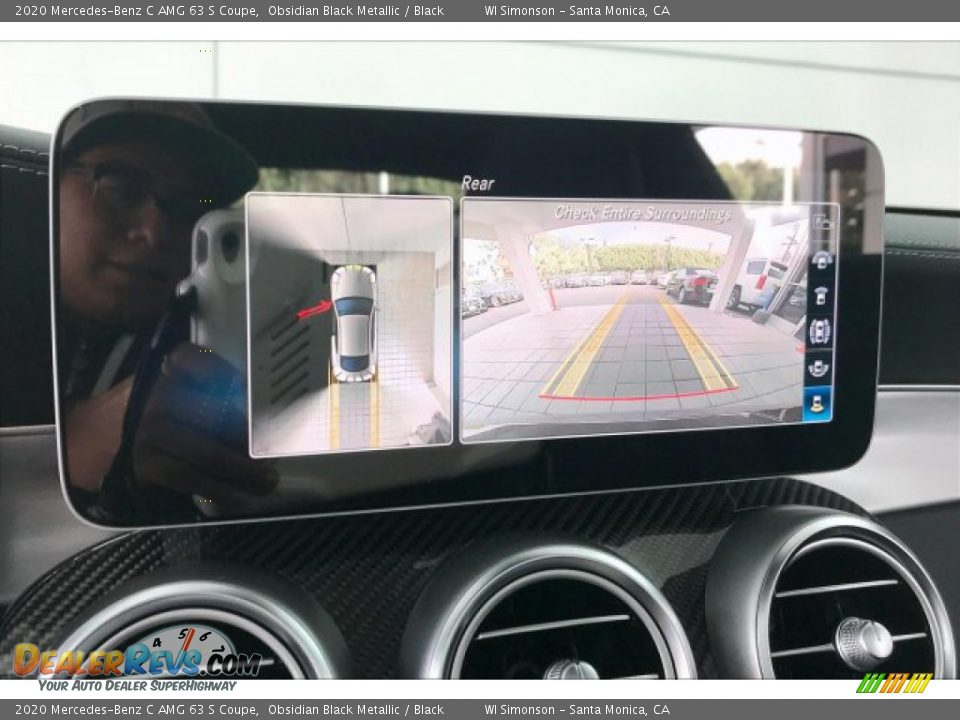This screenshot has width=960, height=720.
Task: Click the red arrow beside the car
Action: pos(314,309)
